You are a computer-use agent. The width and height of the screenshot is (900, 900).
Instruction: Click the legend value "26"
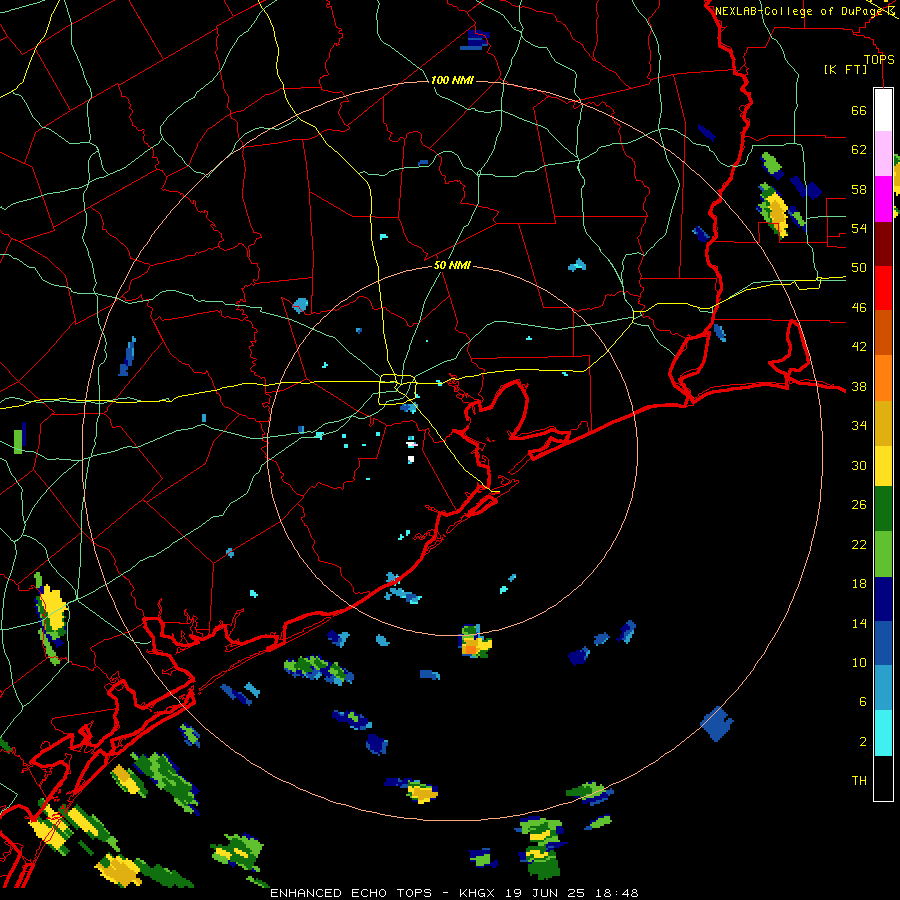pyautogui.click(x=859, y=505)
